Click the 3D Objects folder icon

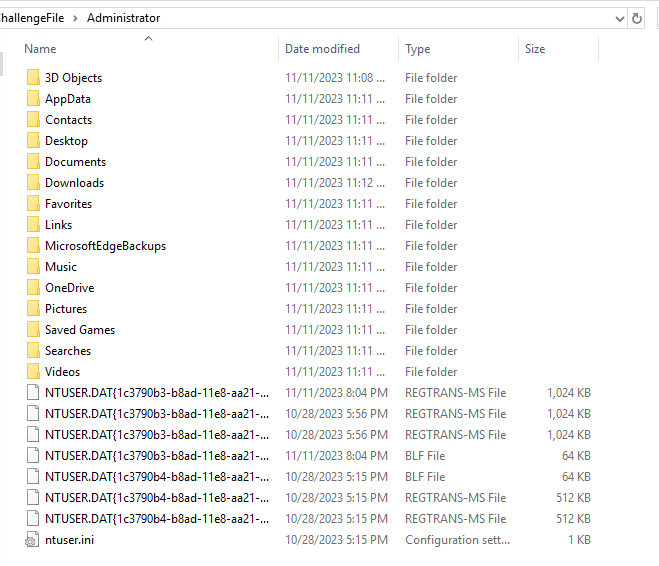(33, 78)
